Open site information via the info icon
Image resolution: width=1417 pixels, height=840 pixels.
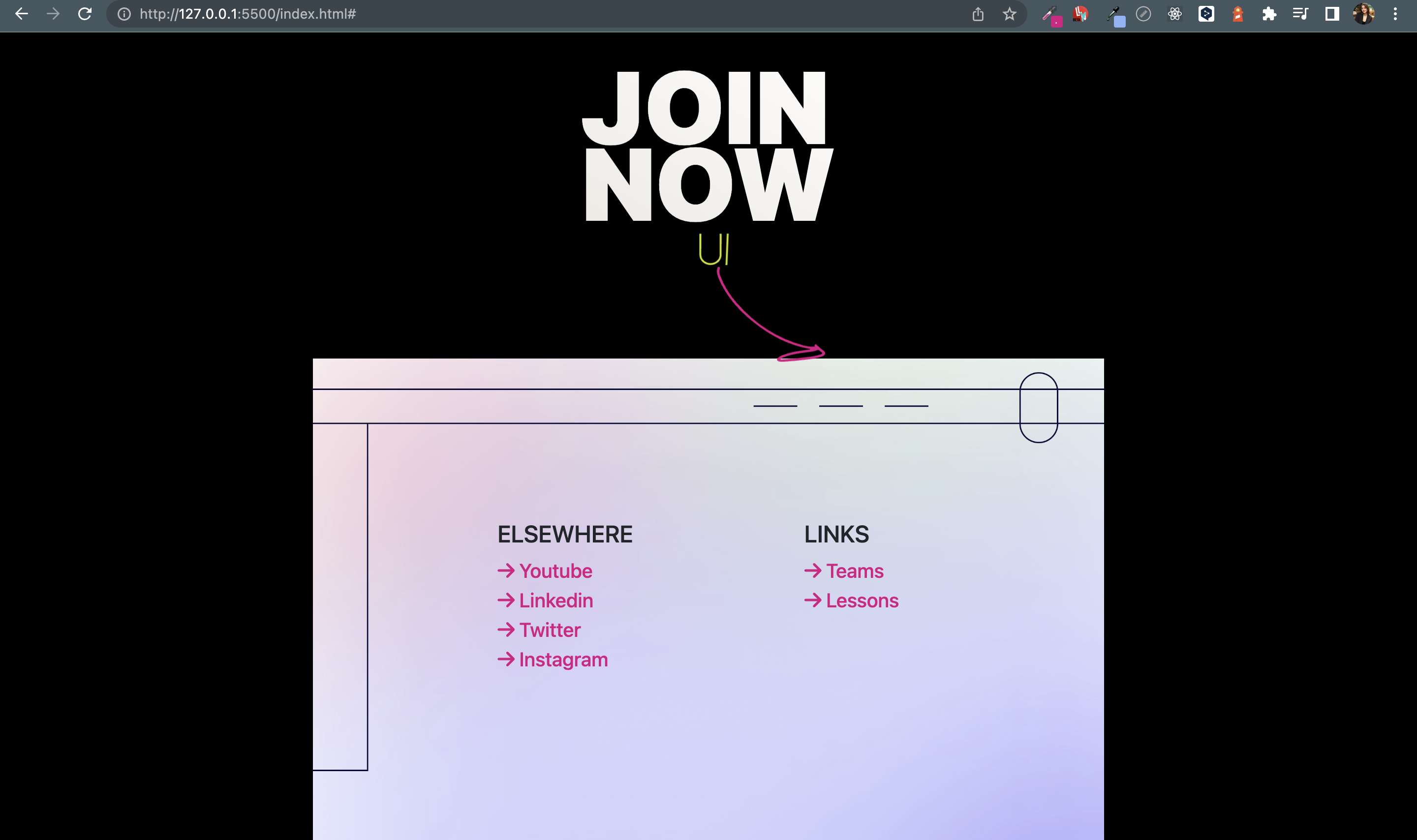coord(123,14)
